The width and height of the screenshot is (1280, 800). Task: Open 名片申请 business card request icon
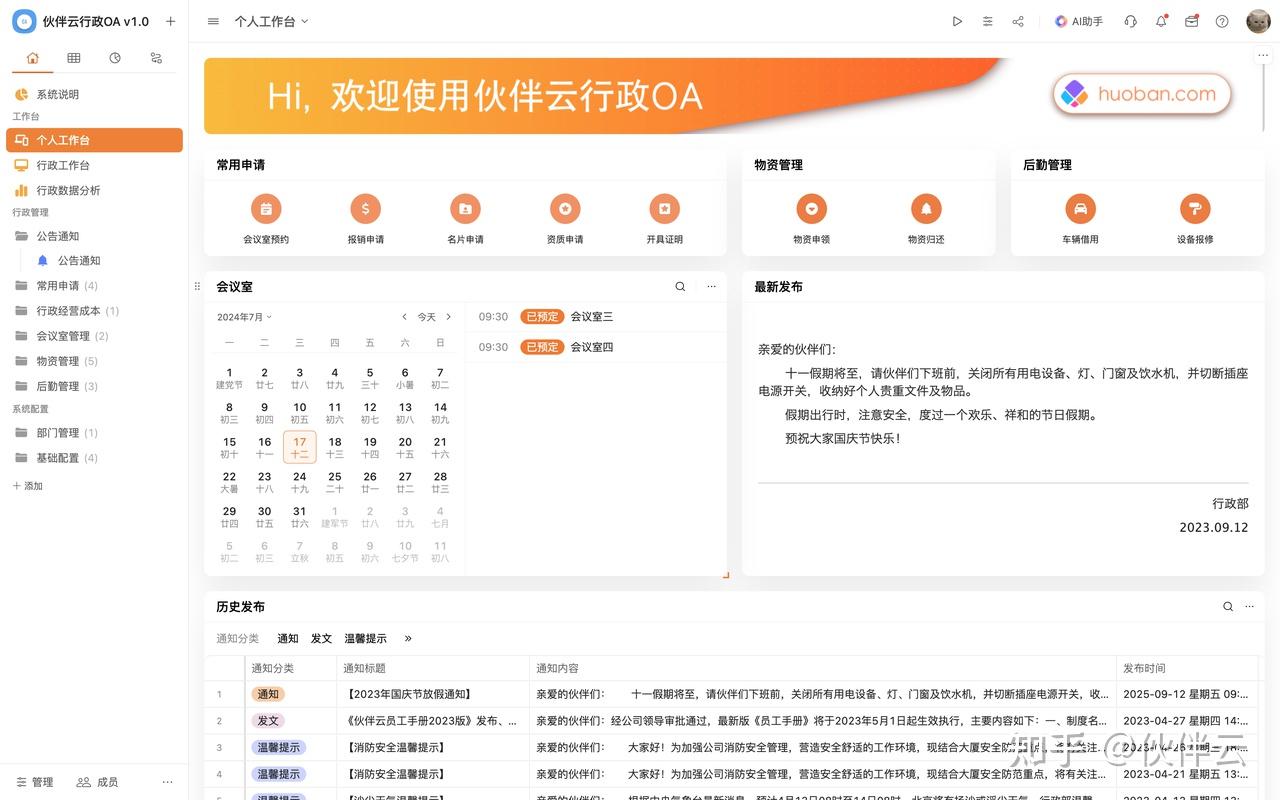(465, 208)
